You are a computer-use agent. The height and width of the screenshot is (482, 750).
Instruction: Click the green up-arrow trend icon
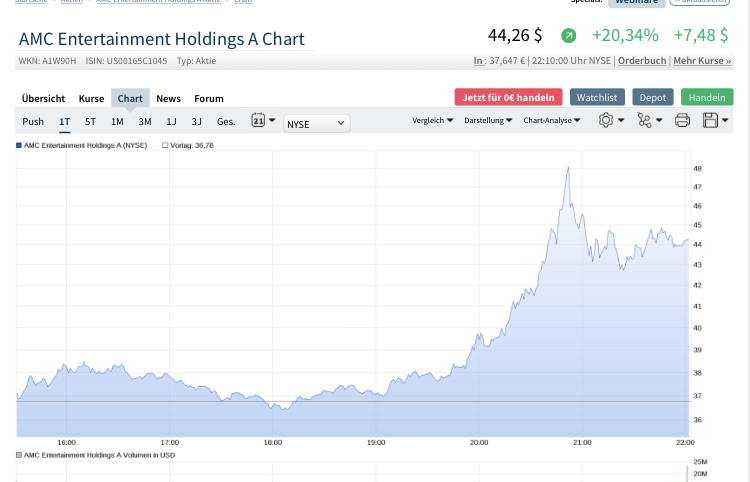tap(568, 36)
